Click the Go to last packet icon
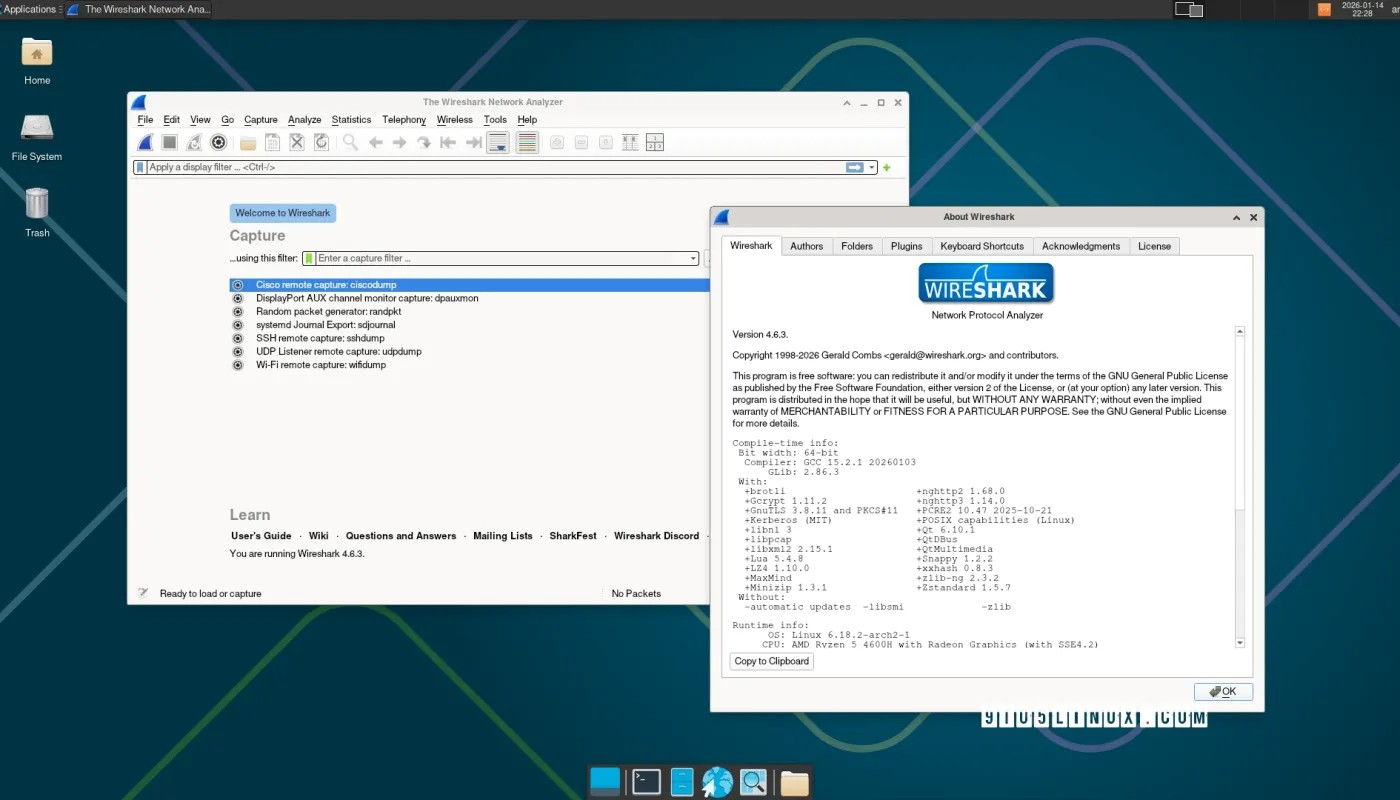This screenshot has height=800, width=1400. click(472, 142)
